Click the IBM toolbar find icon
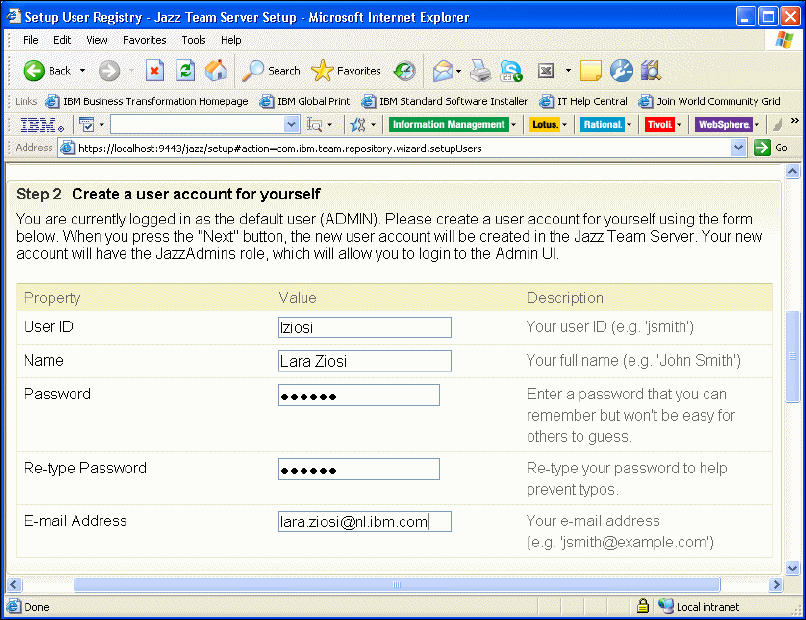The image size is (806, 620). coord(314,124)
